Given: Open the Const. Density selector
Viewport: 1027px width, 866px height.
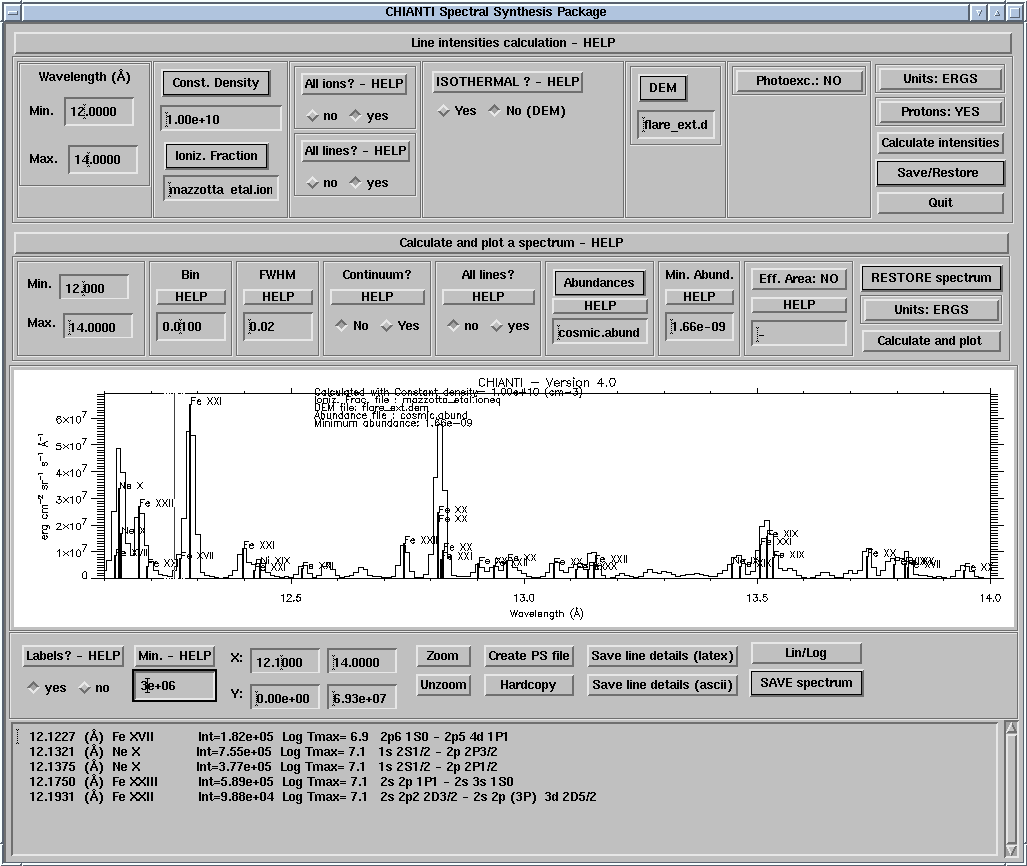Looking at the screenshot, I should point(215,83).
